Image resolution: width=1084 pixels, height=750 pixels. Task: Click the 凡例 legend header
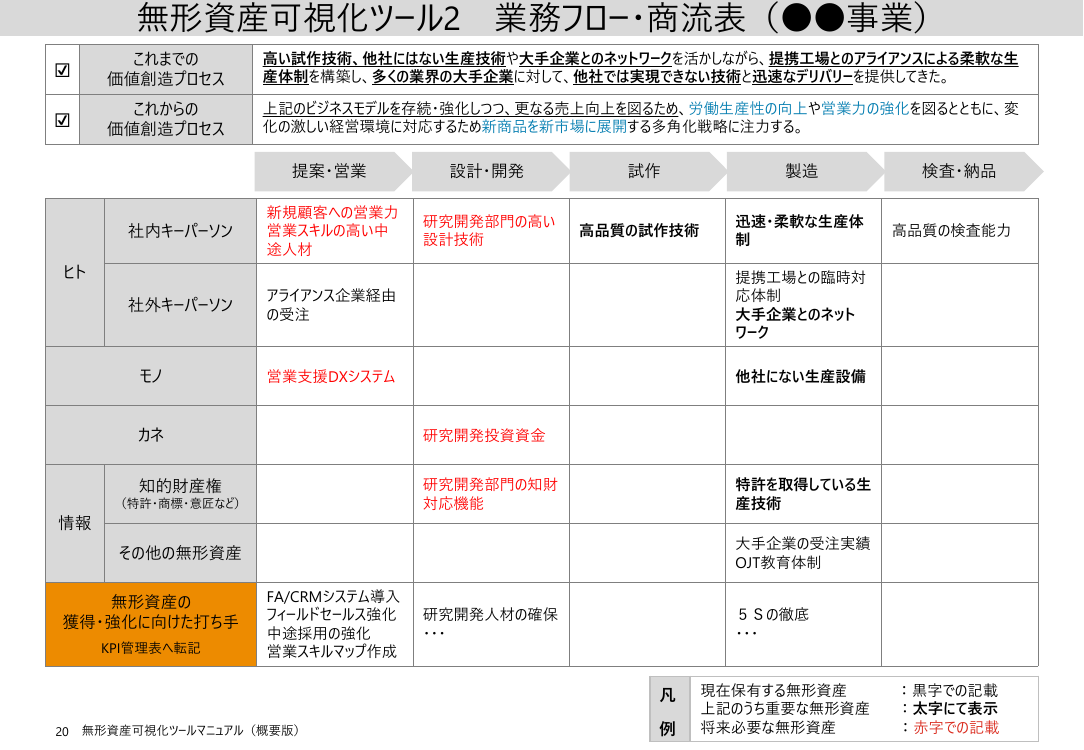click(x=668, y=711)
